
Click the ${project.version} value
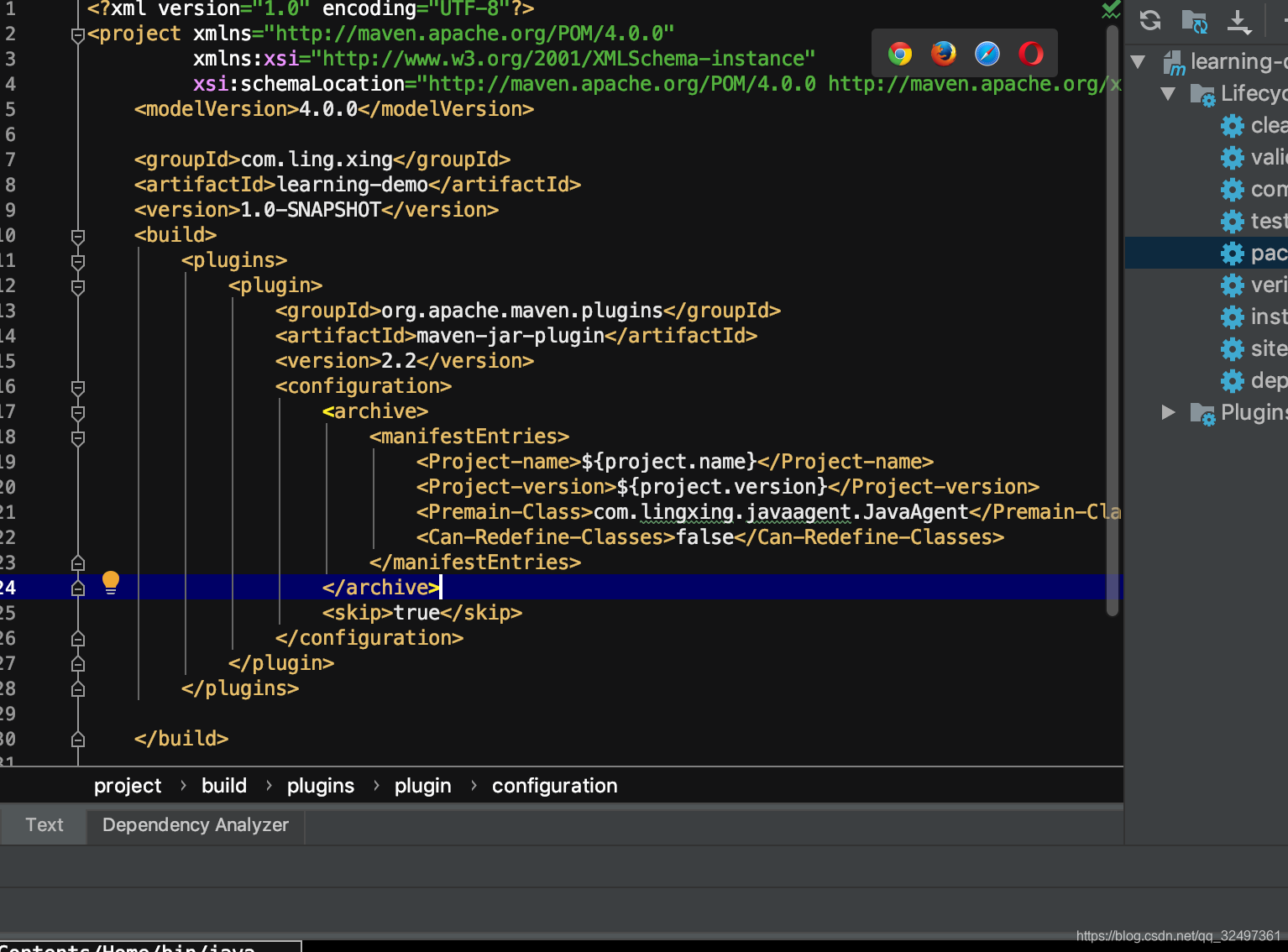point(722,487)
